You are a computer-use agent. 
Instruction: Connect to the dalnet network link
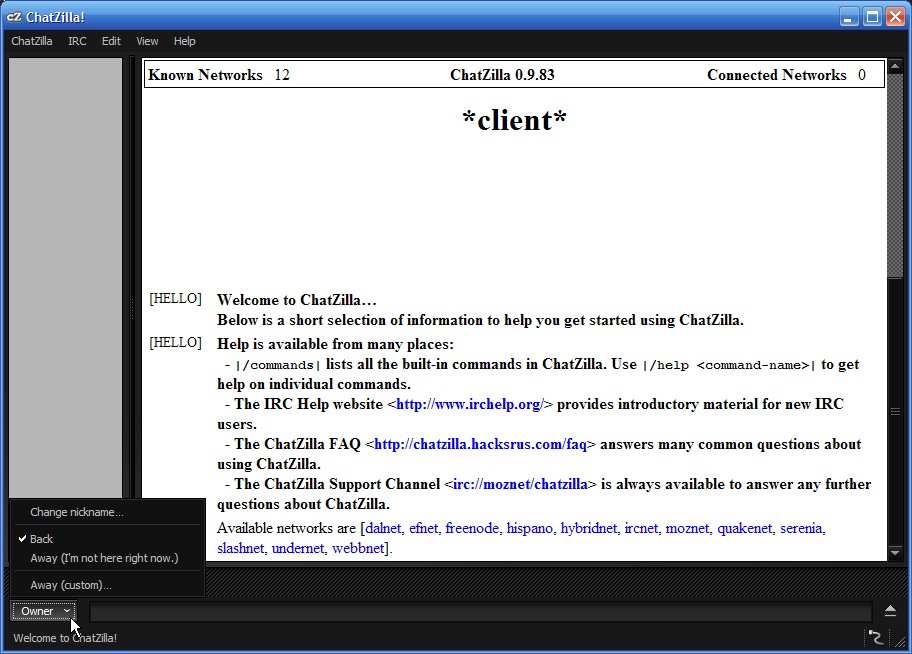coord(383,528)
